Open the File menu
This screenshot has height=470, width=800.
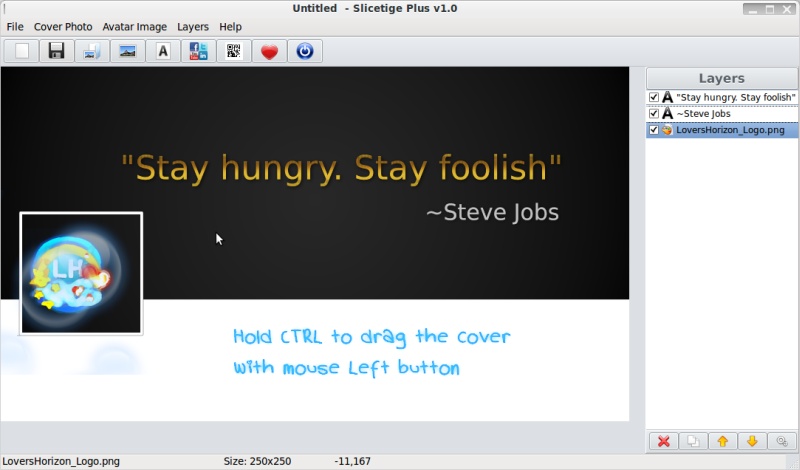tap(15, 27)
